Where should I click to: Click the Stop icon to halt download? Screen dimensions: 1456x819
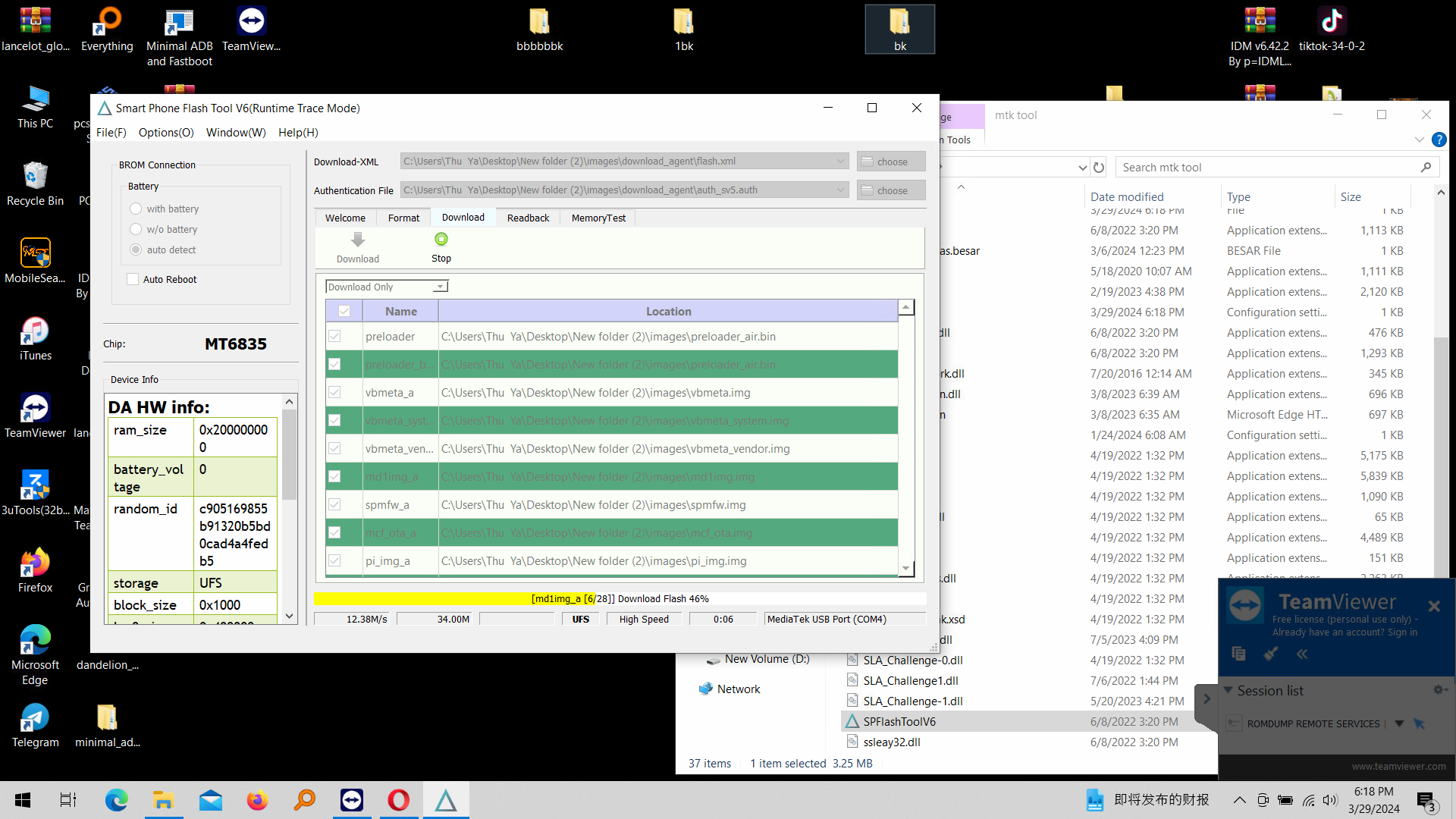[441, 239]
